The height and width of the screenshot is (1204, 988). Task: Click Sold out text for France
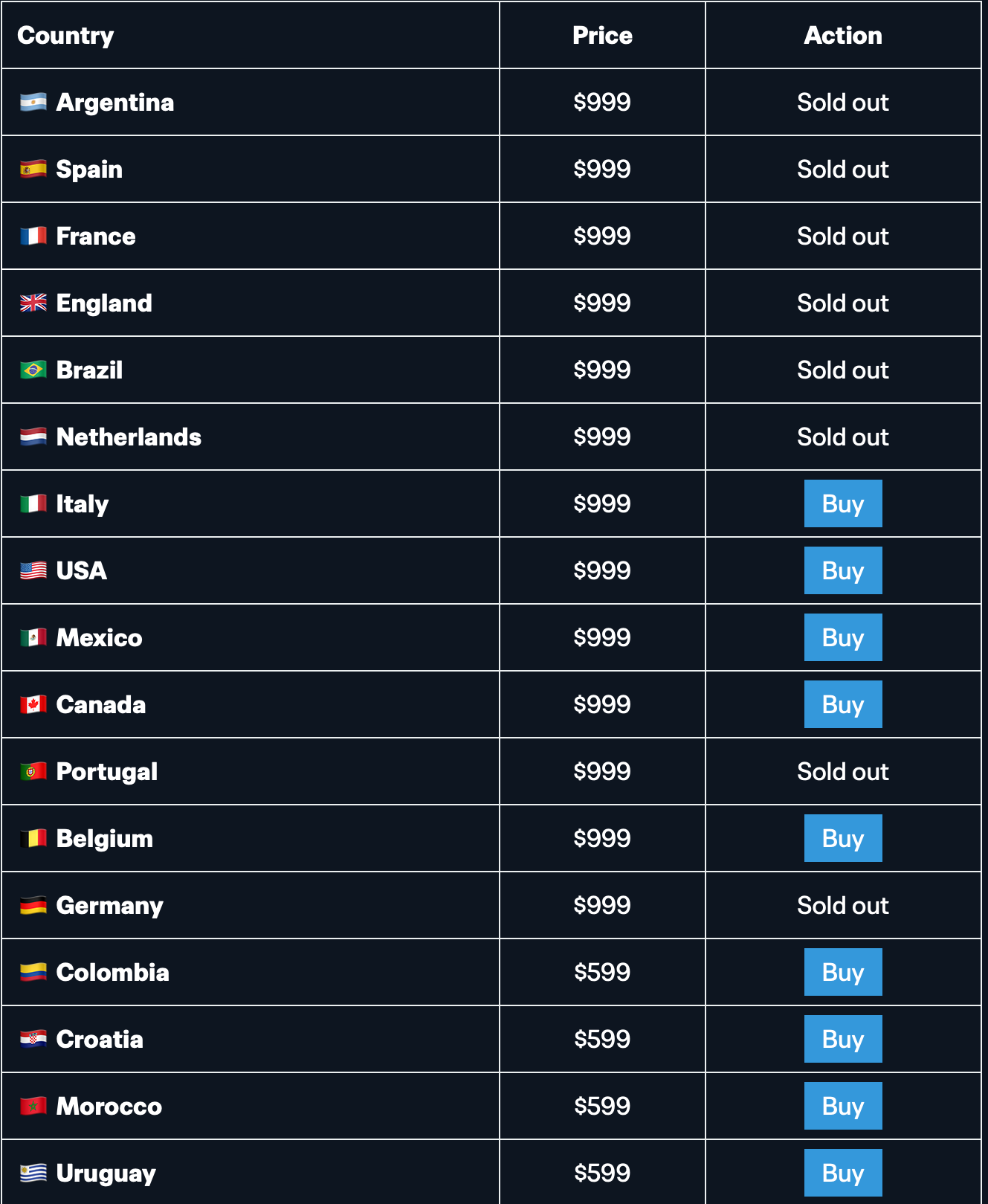tap(842, 236)
